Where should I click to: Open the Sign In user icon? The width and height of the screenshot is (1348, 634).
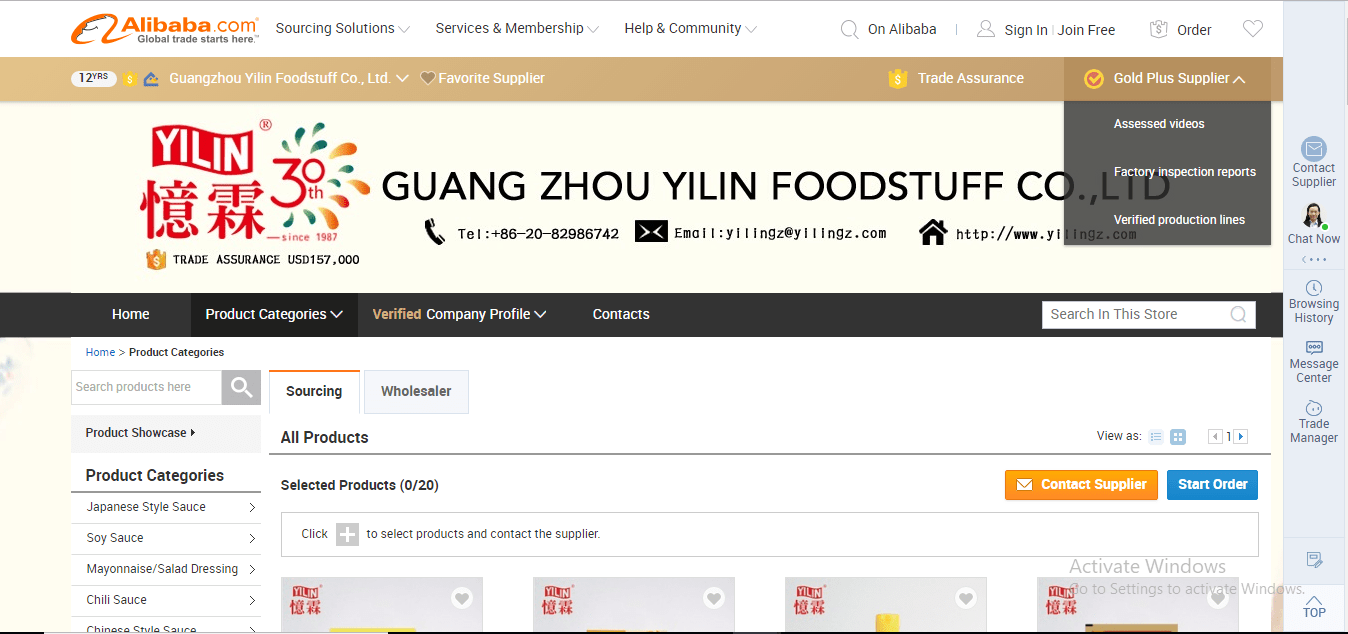pyautogui.click(x=986, y=29)
